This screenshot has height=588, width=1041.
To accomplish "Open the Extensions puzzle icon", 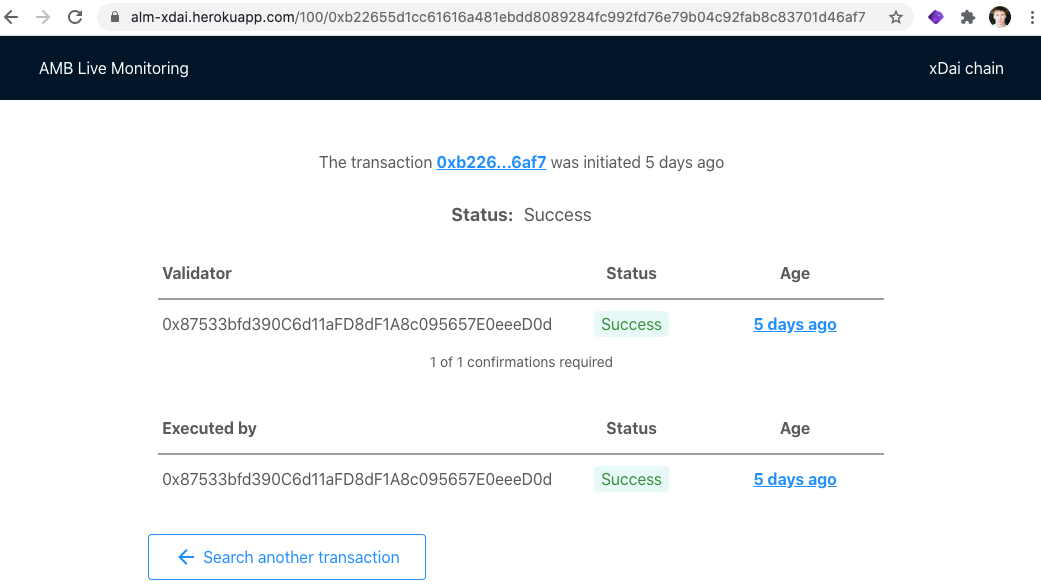I will pos(967,17).
